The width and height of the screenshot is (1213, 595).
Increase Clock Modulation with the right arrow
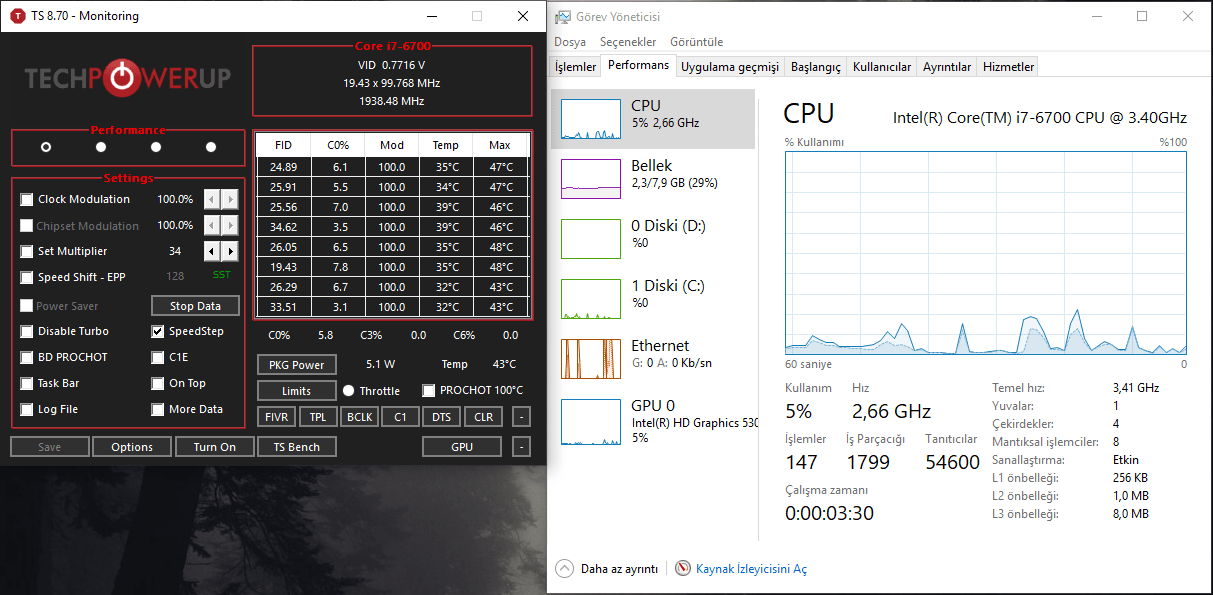pos(230,199)
